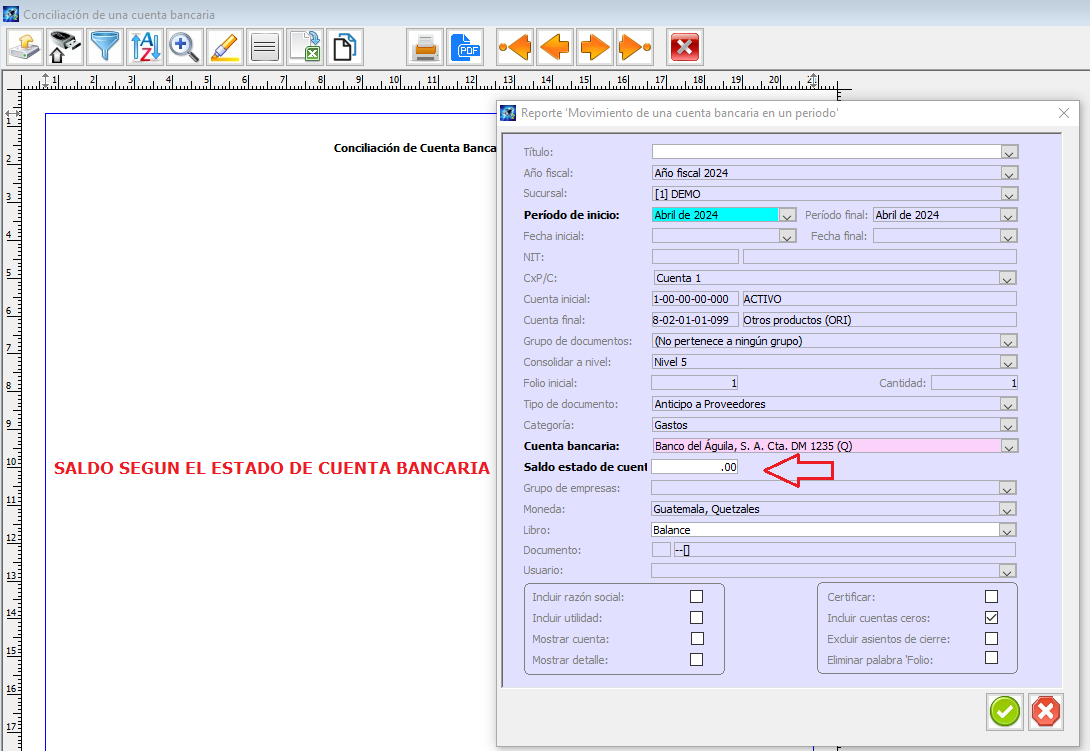Screen dimensions: 1090x751
Task: Expand the 'Cuenta bancaria' dropdown list
Action: (1009, 446)
